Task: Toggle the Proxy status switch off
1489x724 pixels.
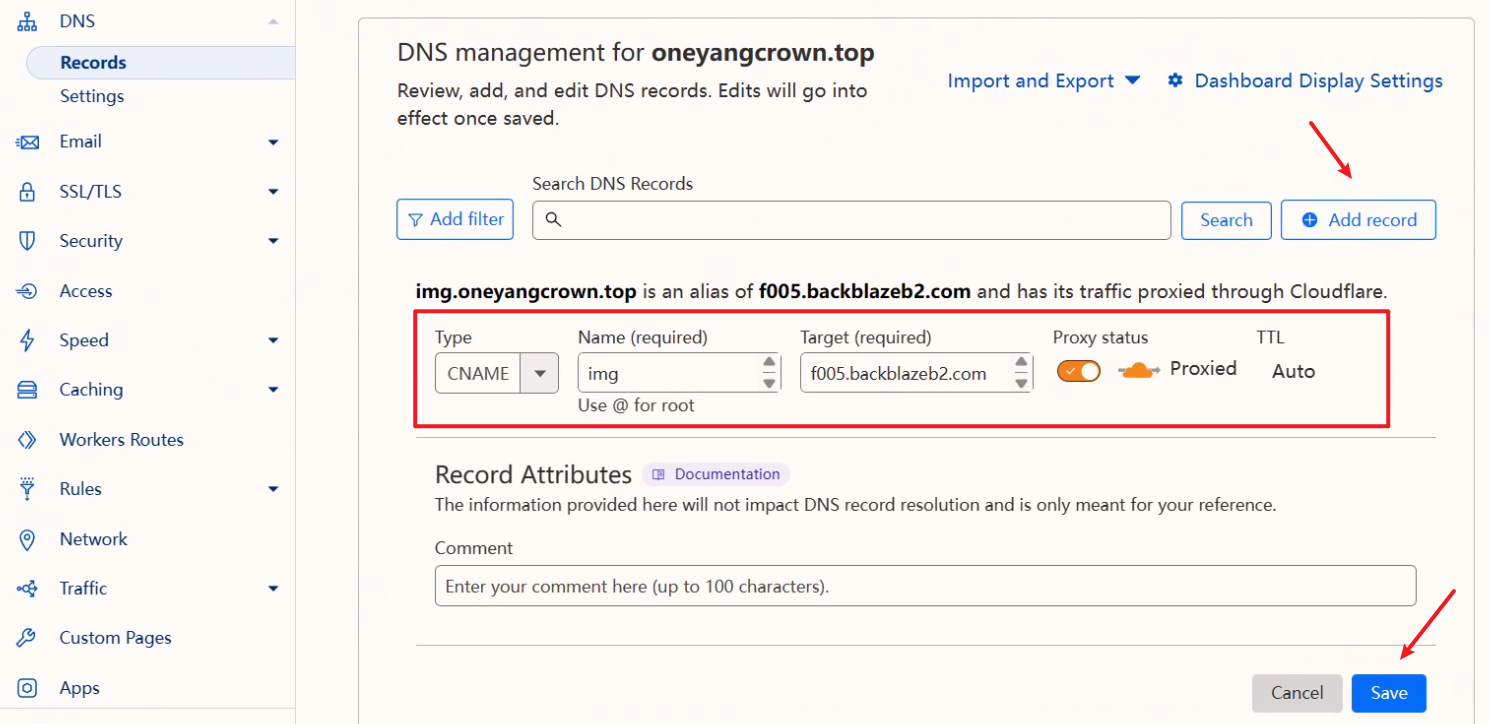Action: (1078, 371)
